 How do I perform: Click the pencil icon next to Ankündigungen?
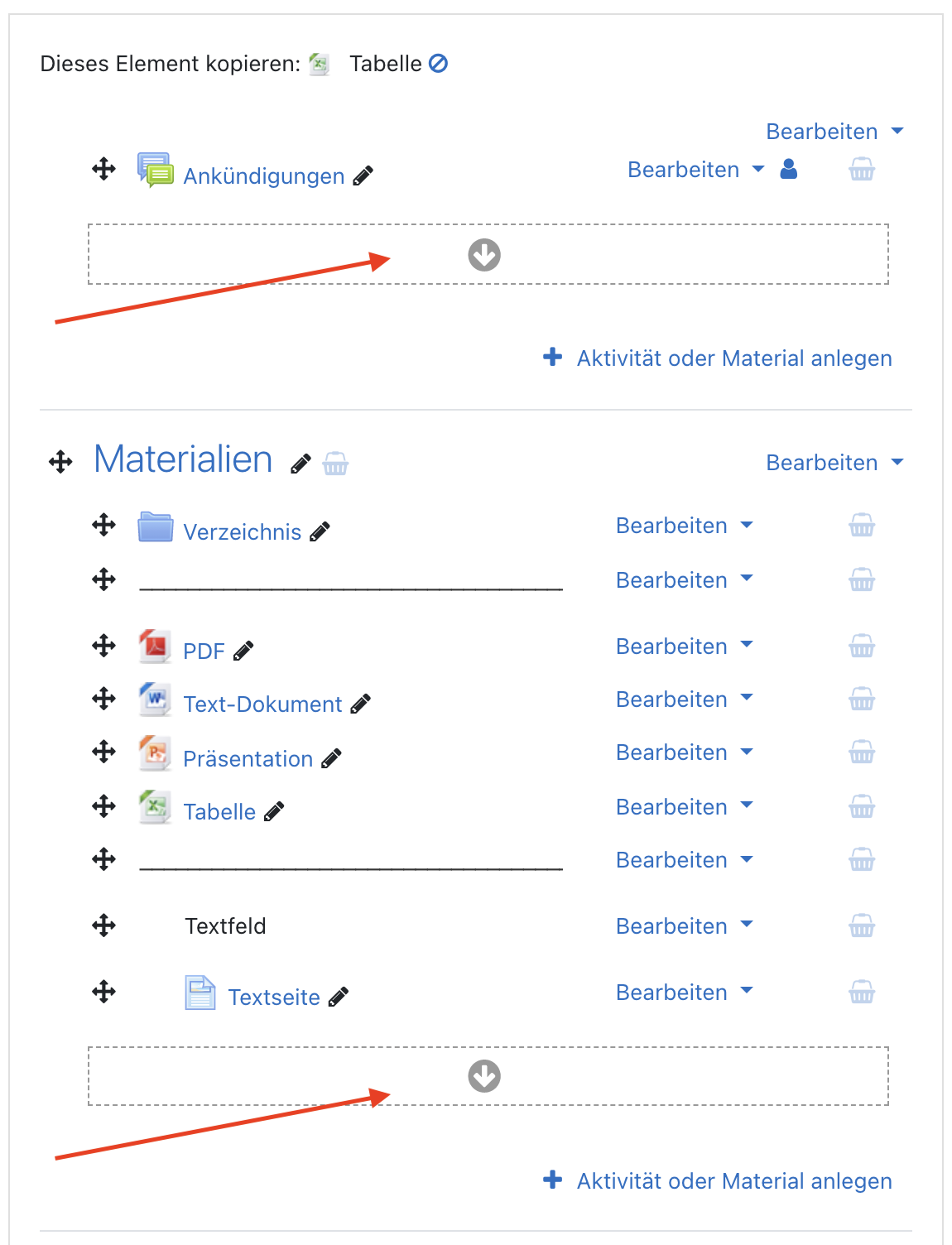click(363, 175)
